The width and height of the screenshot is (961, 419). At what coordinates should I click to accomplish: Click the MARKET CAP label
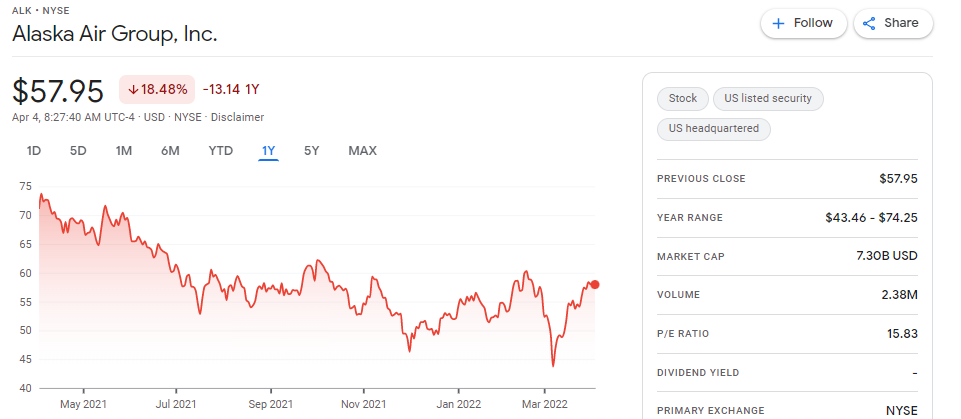pos(691,256)
